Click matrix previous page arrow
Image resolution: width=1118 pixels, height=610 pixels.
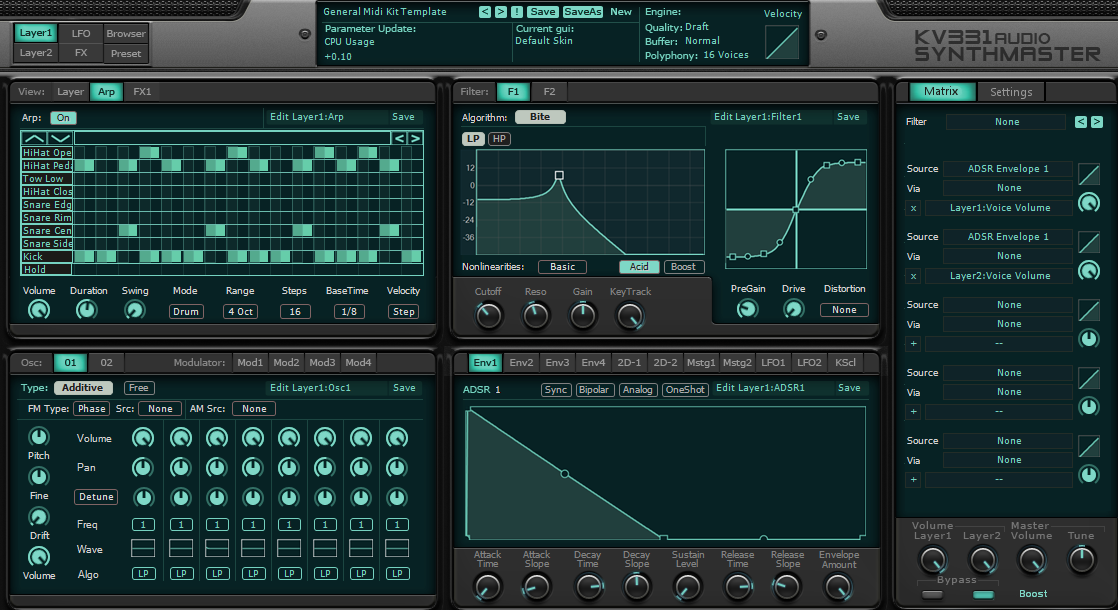[x=1081, y=122]
